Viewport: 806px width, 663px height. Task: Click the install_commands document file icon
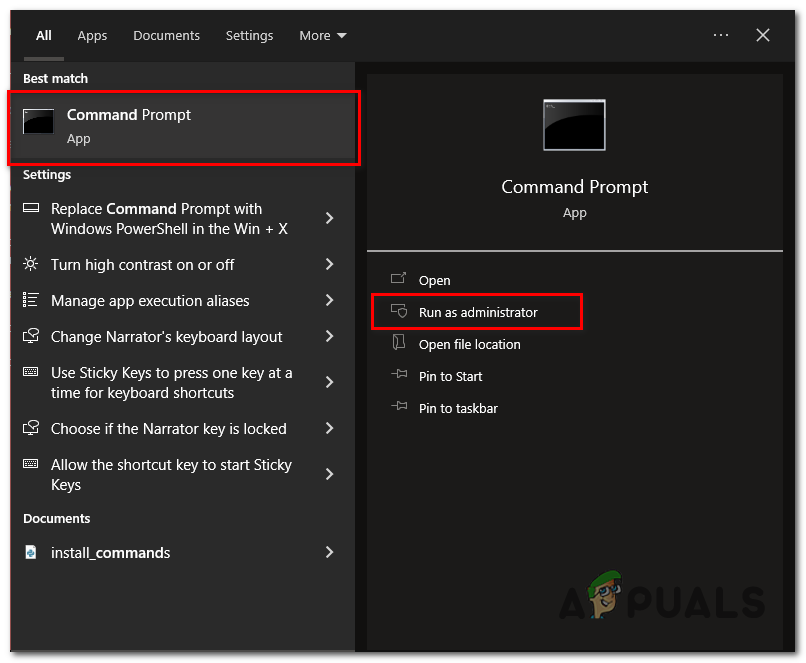(x=31, y=553)
